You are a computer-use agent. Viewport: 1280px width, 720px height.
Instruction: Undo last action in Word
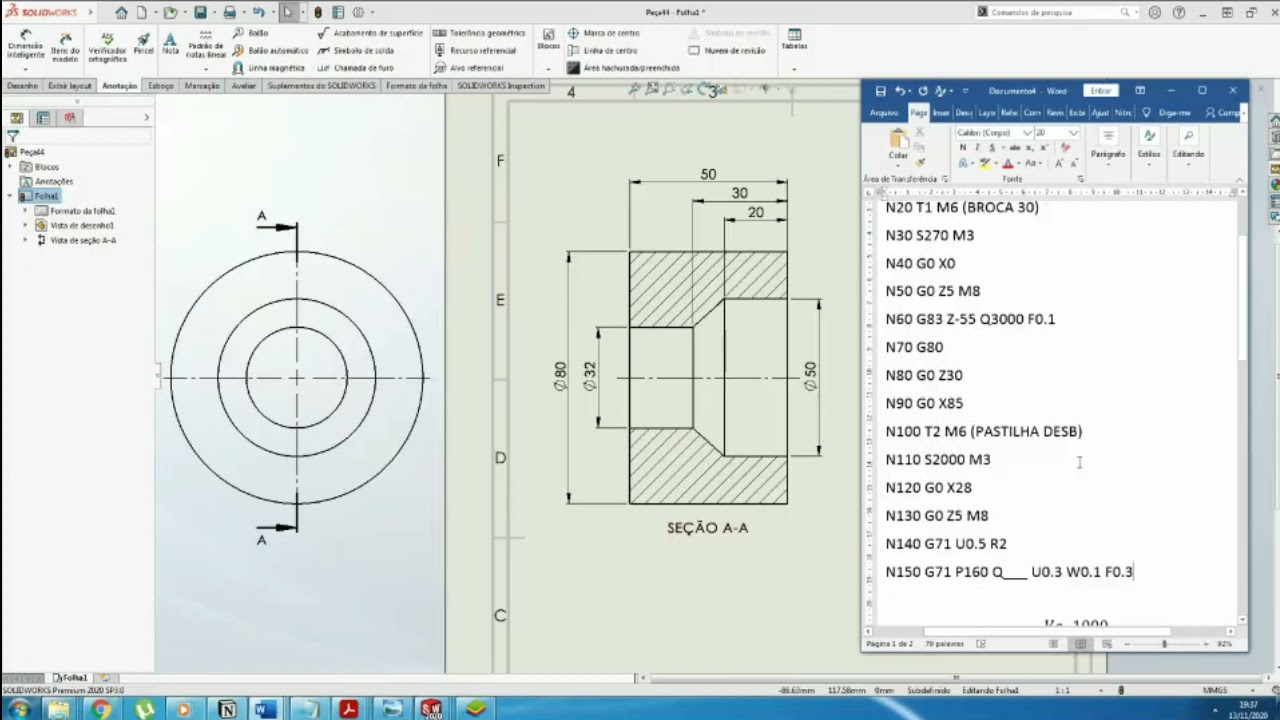[x=900, y=90]
